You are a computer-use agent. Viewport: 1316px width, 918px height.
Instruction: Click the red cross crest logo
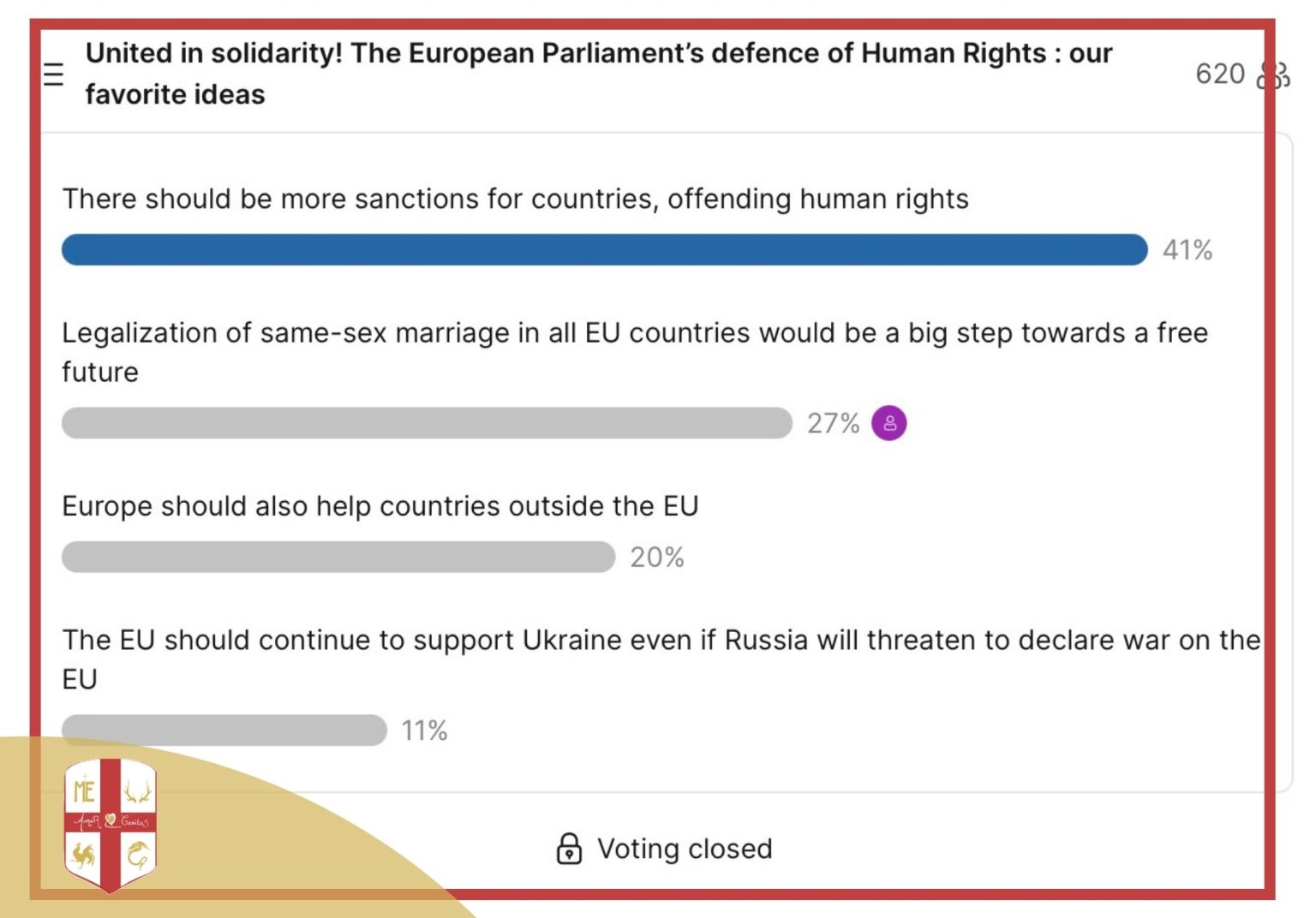pos(111,824)
